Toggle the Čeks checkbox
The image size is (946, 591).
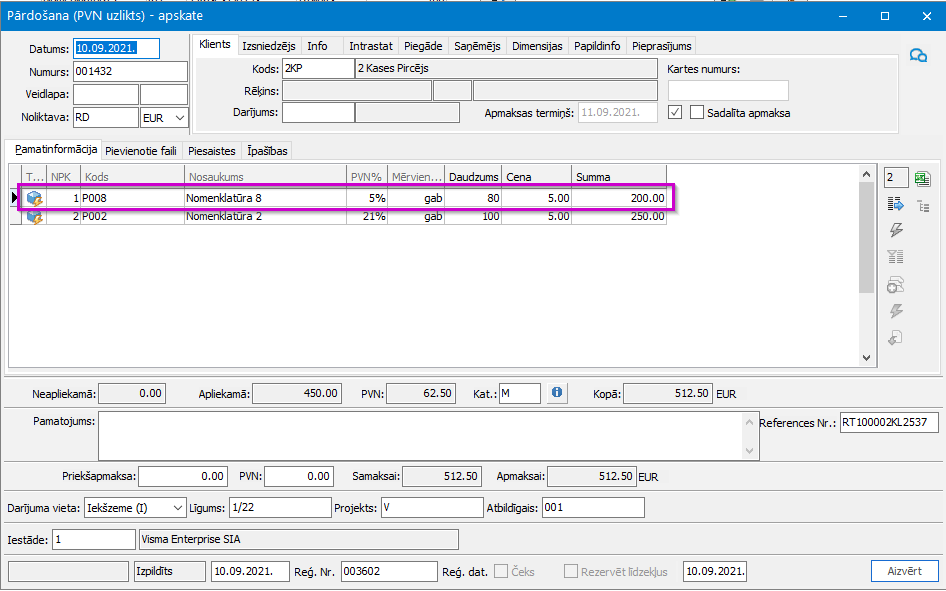click(x=501, y=571)
